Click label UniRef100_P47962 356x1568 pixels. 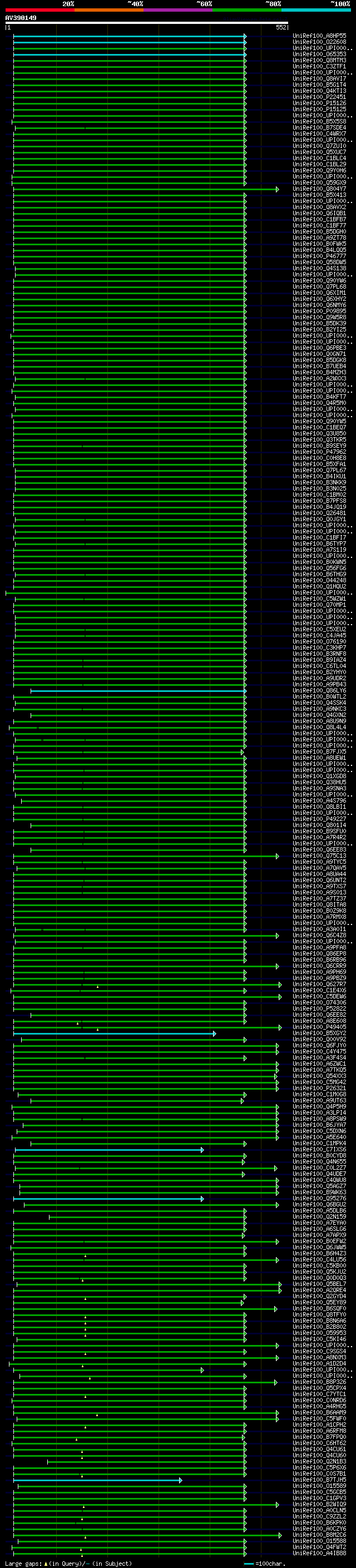319,452
